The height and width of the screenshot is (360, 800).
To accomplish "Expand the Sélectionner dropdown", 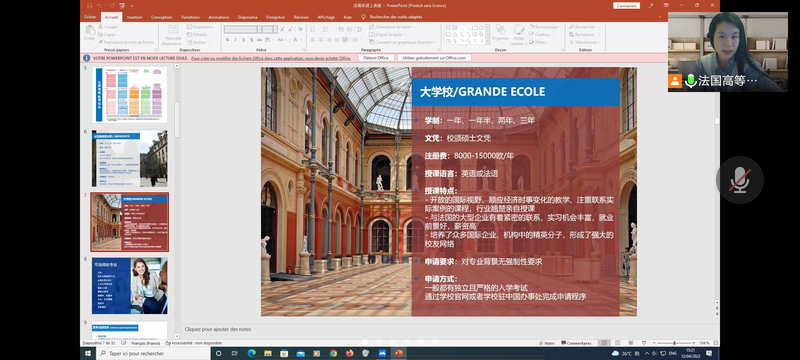I will coord(585,42).
